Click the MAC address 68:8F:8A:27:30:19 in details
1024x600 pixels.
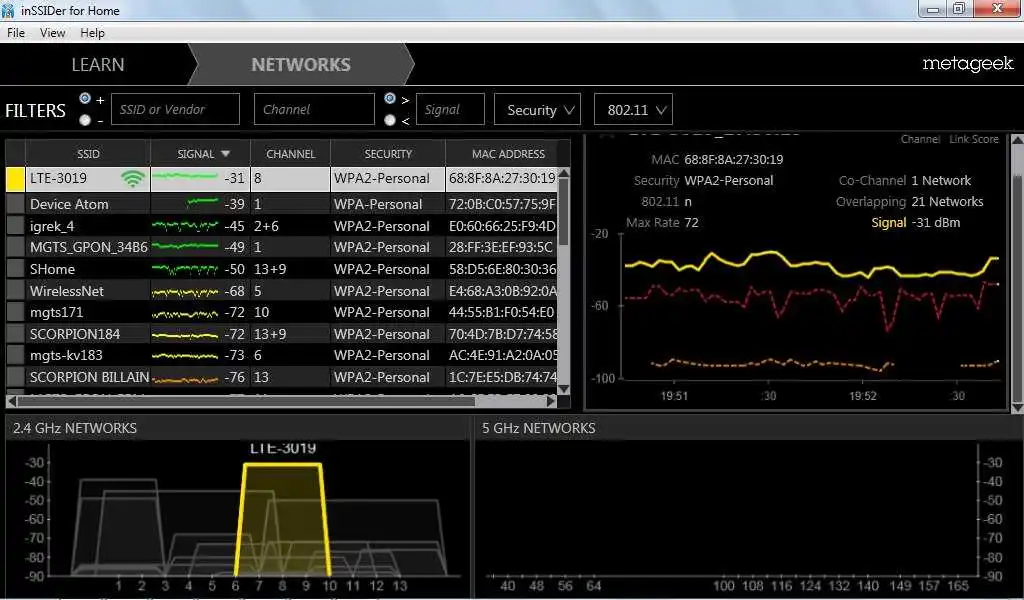[733, 159]
